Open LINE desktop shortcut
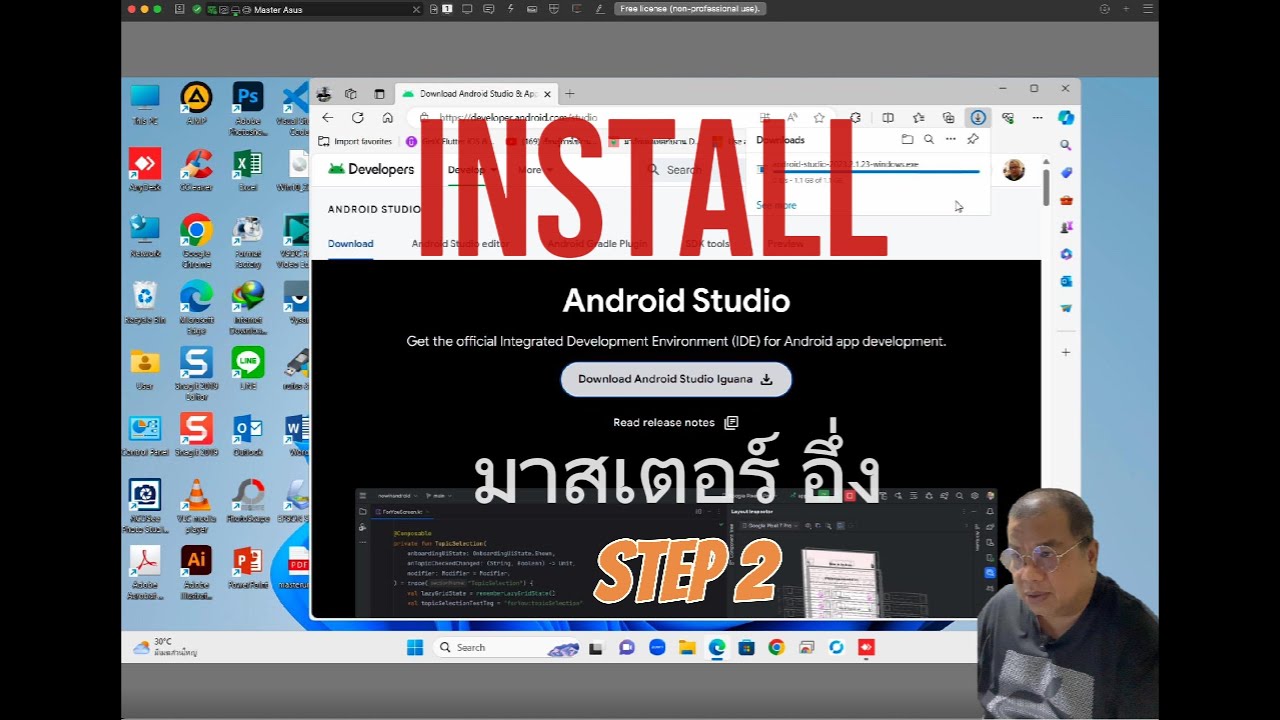1280x720 pixels. (248, 368)
